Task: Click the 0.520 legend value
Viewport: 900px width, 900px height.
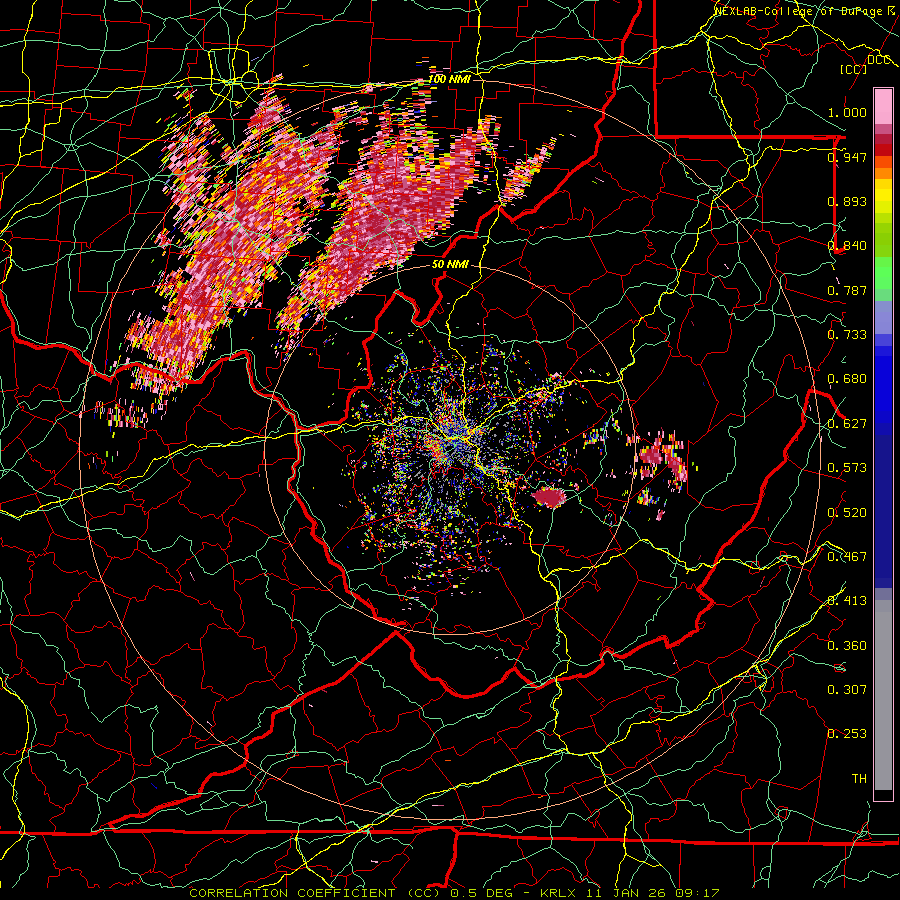Action: point(847,512)
